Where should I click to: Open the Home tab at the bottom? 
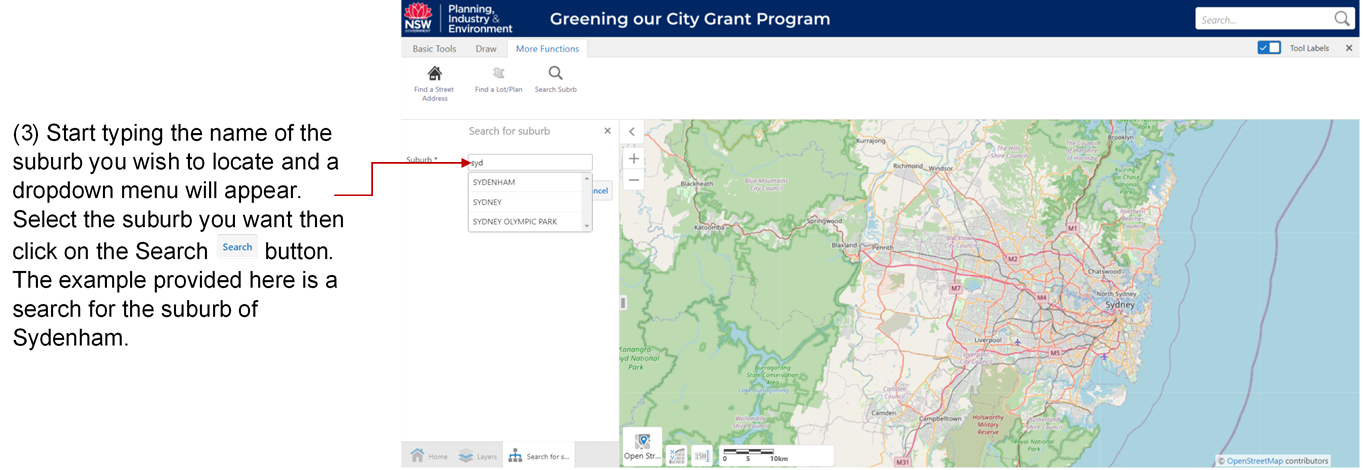(x=429, y=456)
